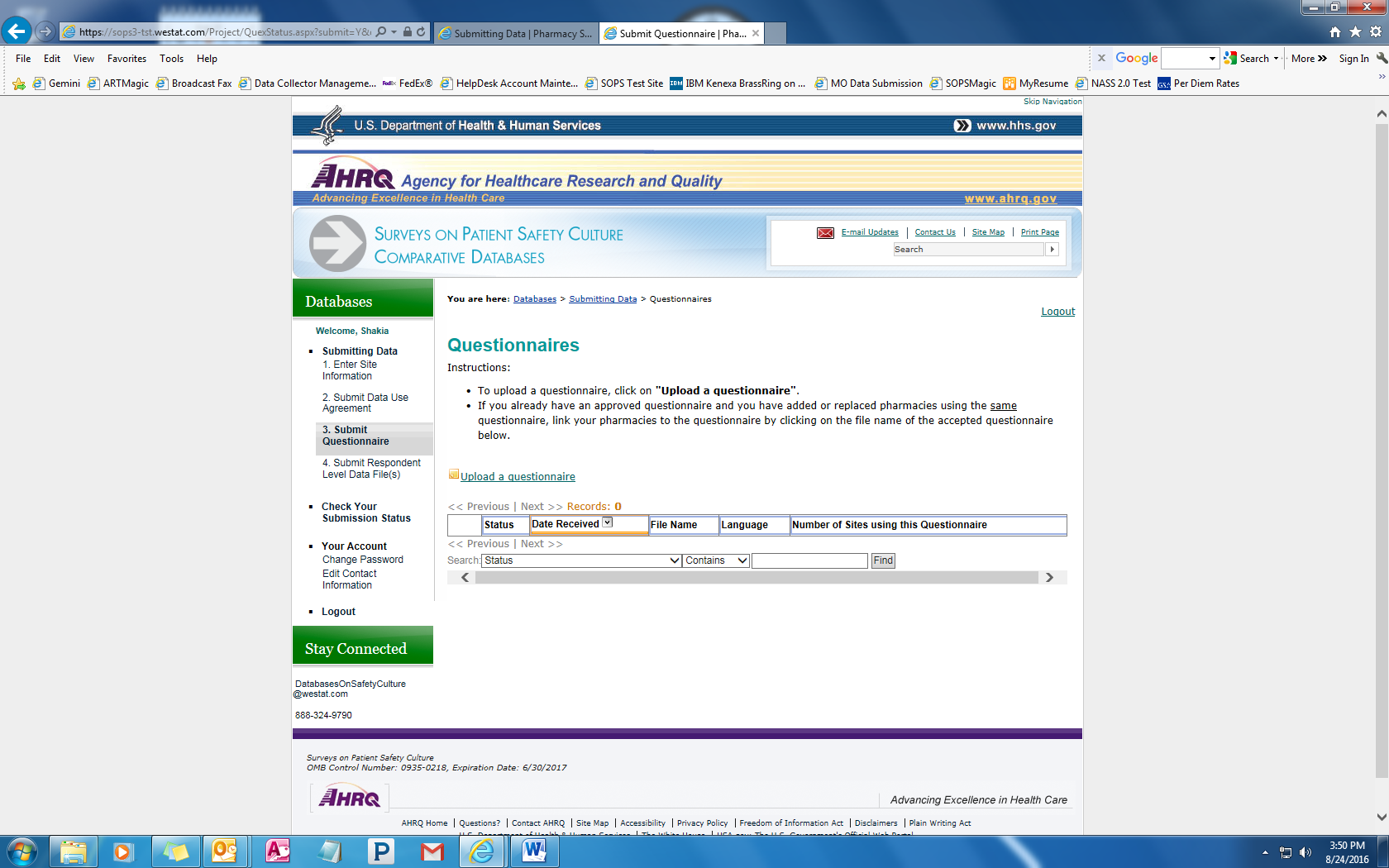Open the Favorites star icon at top right
Image resolution: width=1389 pixels, height=868 pixels.
click(1355, 31)
